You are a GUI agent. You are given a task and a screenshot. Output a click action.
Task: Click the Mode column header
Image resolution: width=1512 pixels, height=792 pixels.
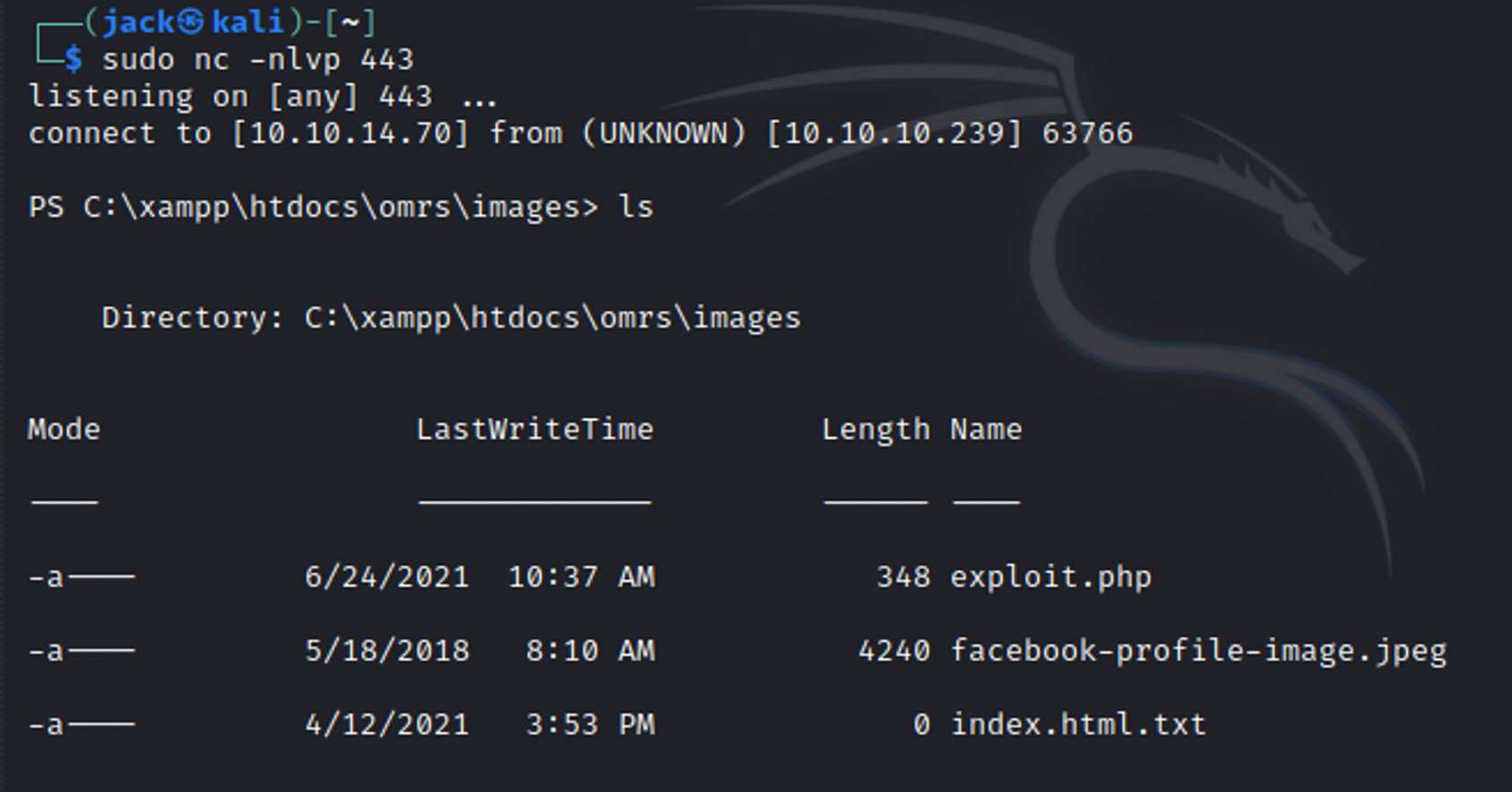pos(64,429)
